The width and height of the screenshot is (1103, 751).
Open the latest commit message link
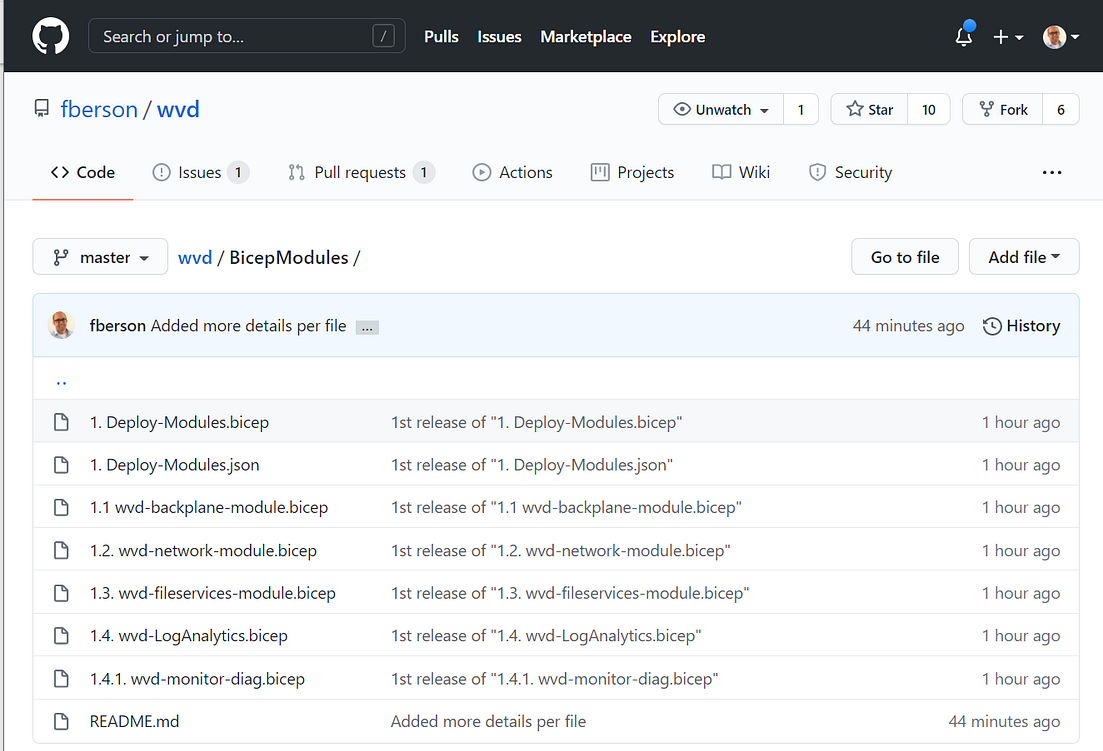point(248,326)
